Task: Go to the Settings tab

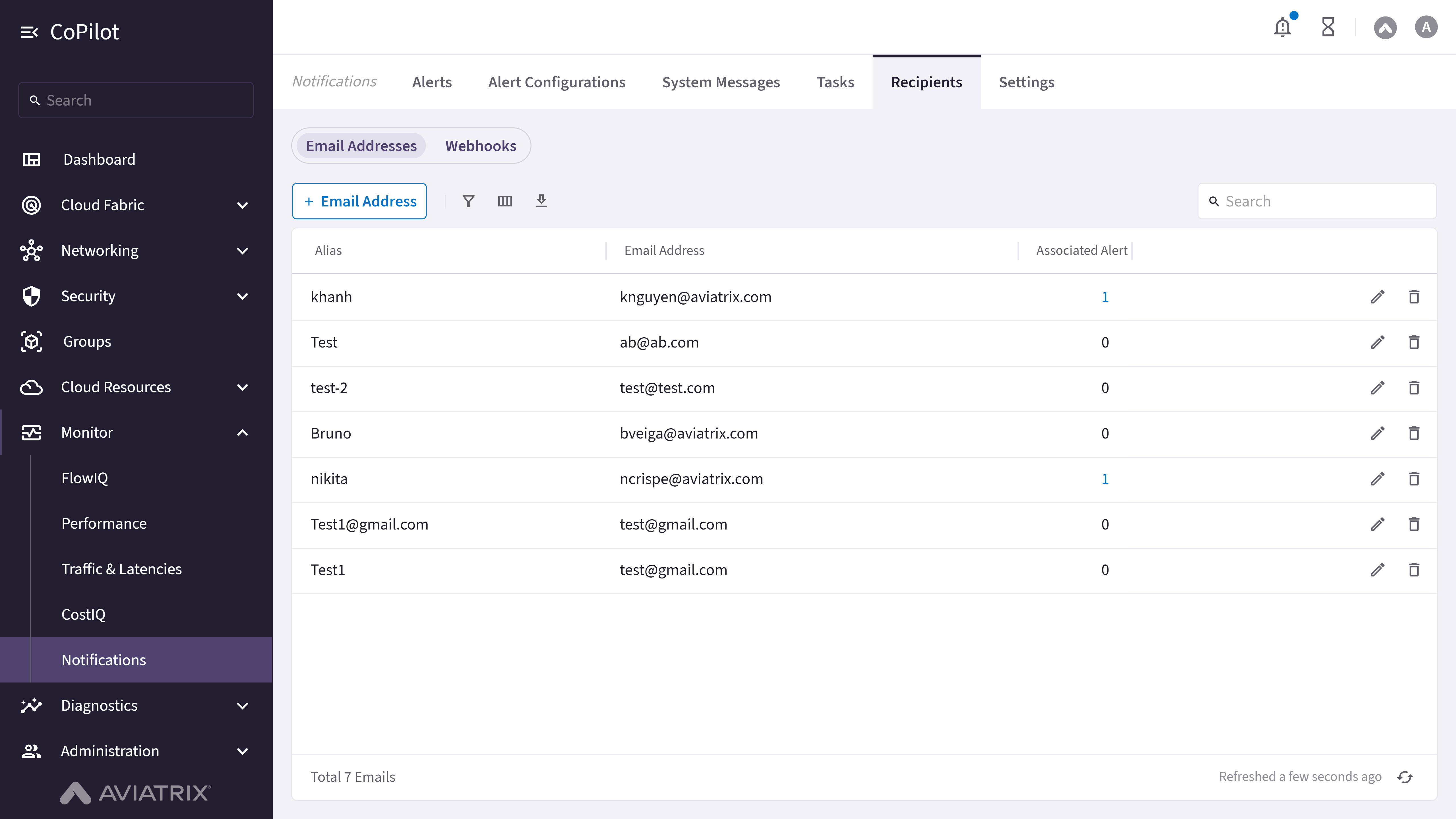Action: point(1026,82)
